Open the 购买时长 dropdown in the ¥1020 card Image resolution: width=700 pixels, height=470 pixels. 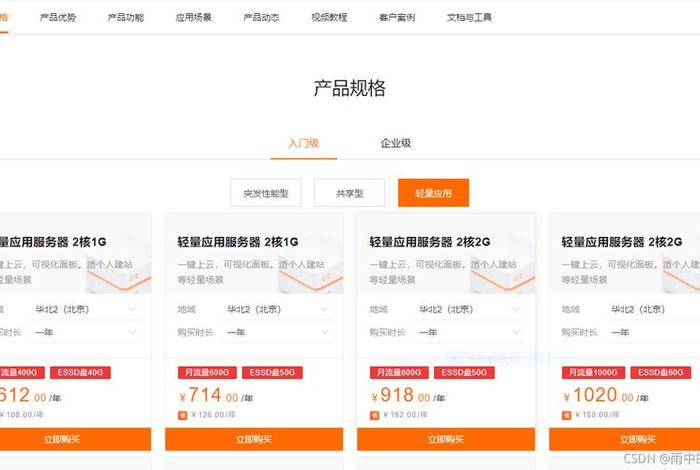pyautogui.click(x=654, y=332)
